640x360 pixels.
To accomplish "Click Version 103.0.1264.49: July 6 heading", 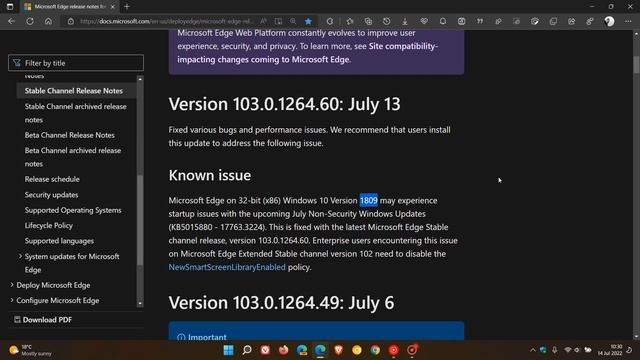I will (x=281, y=303).
